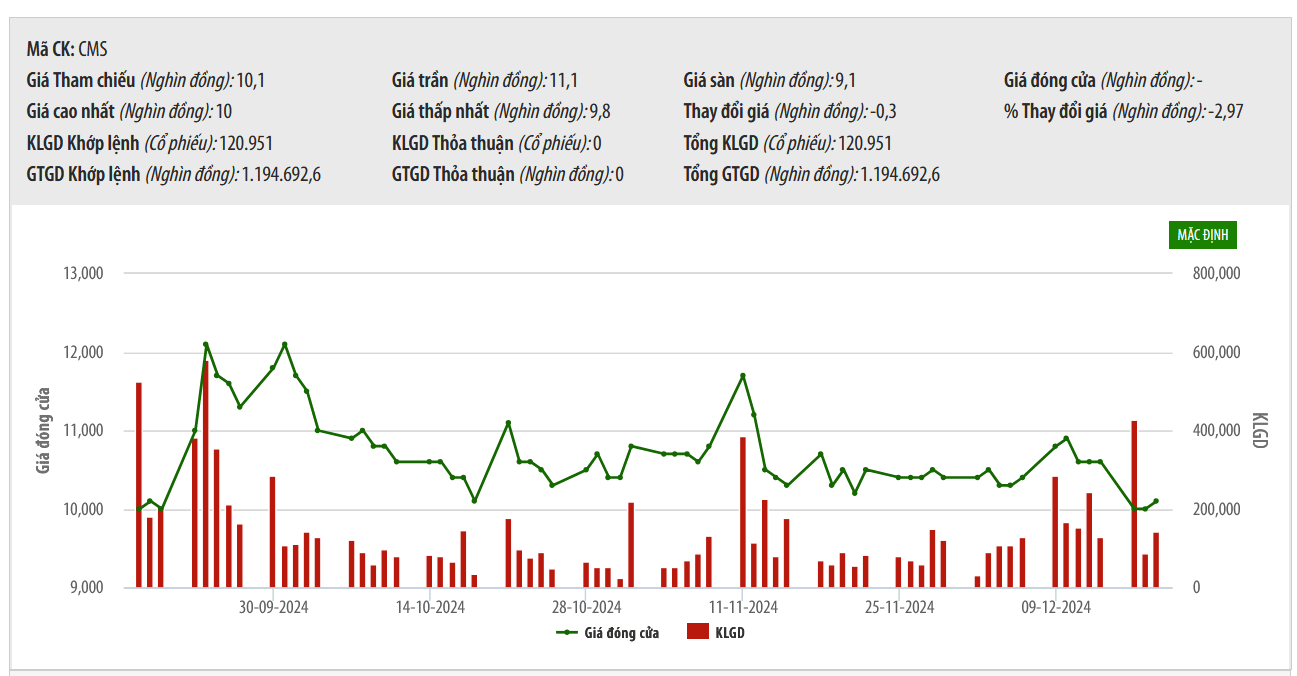Click the green MẶC ĐỊNH button
This screenshot has width=1297, height=676.
[x=1203, y=235]
